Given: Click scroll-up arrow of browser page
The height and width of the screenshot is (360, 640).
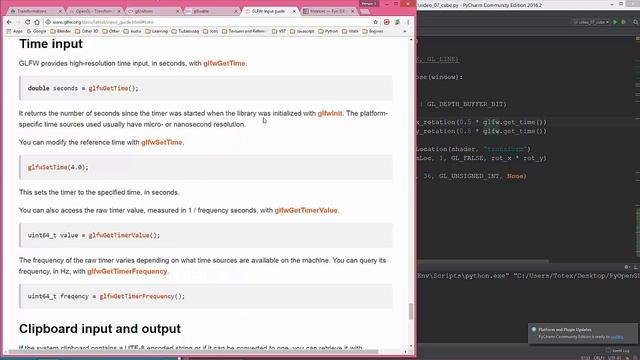Looking at the screenshot, I should pyautogui.click(x=411, y=39).
